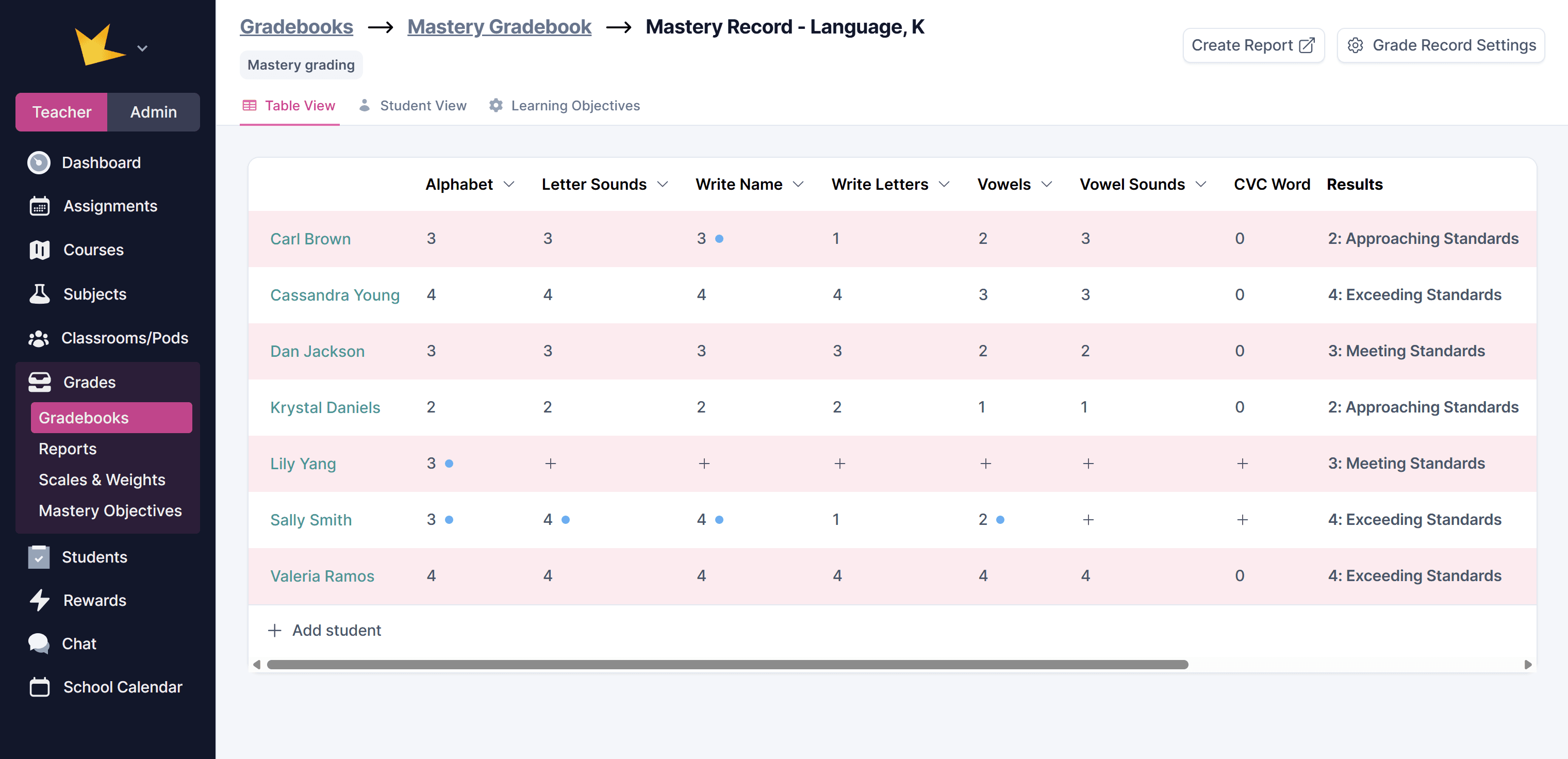Click the Rewards lightning bolt icon
The height and width of the screenshot is (759, 1568).
point(40,600)
